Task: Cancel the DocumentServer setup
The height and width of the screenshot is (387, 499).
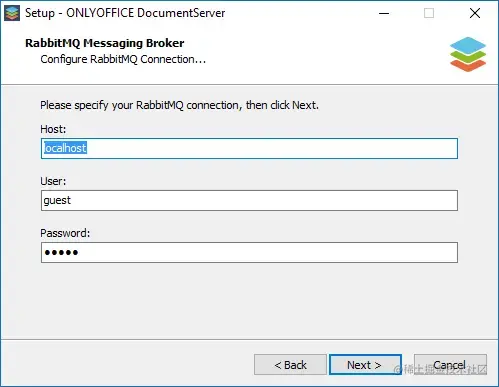Action: [450, 364]
